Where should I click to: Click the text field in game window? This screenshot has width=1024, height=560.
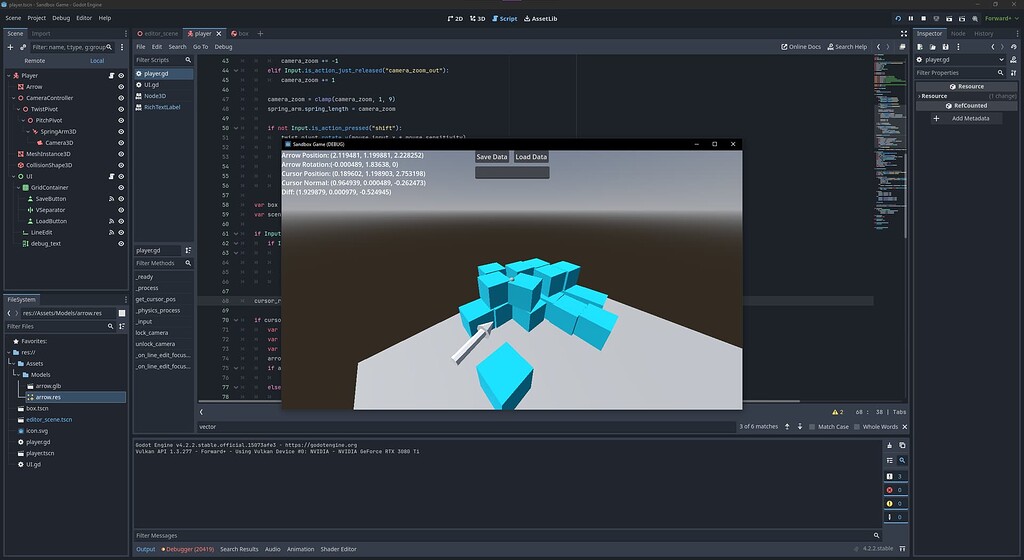click(x=512, y=172)
